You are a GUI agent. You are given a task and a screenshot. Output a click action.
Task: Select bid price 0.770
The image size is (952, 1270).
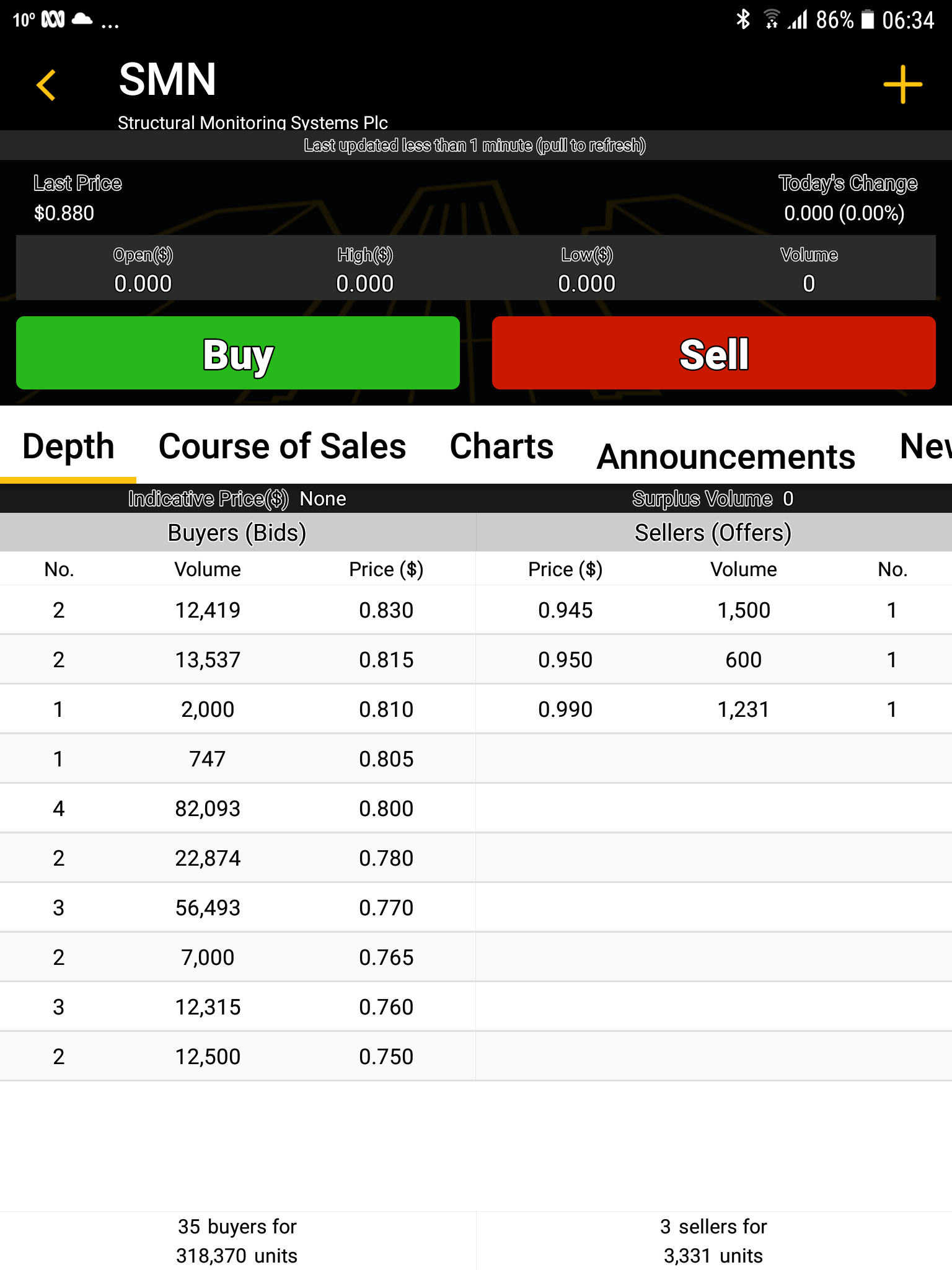point(386,908)
